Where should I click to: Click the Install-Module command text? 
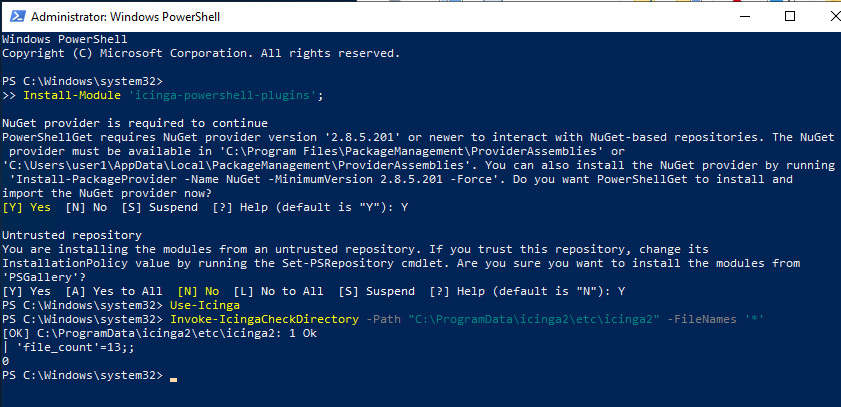tap(72, 95)
